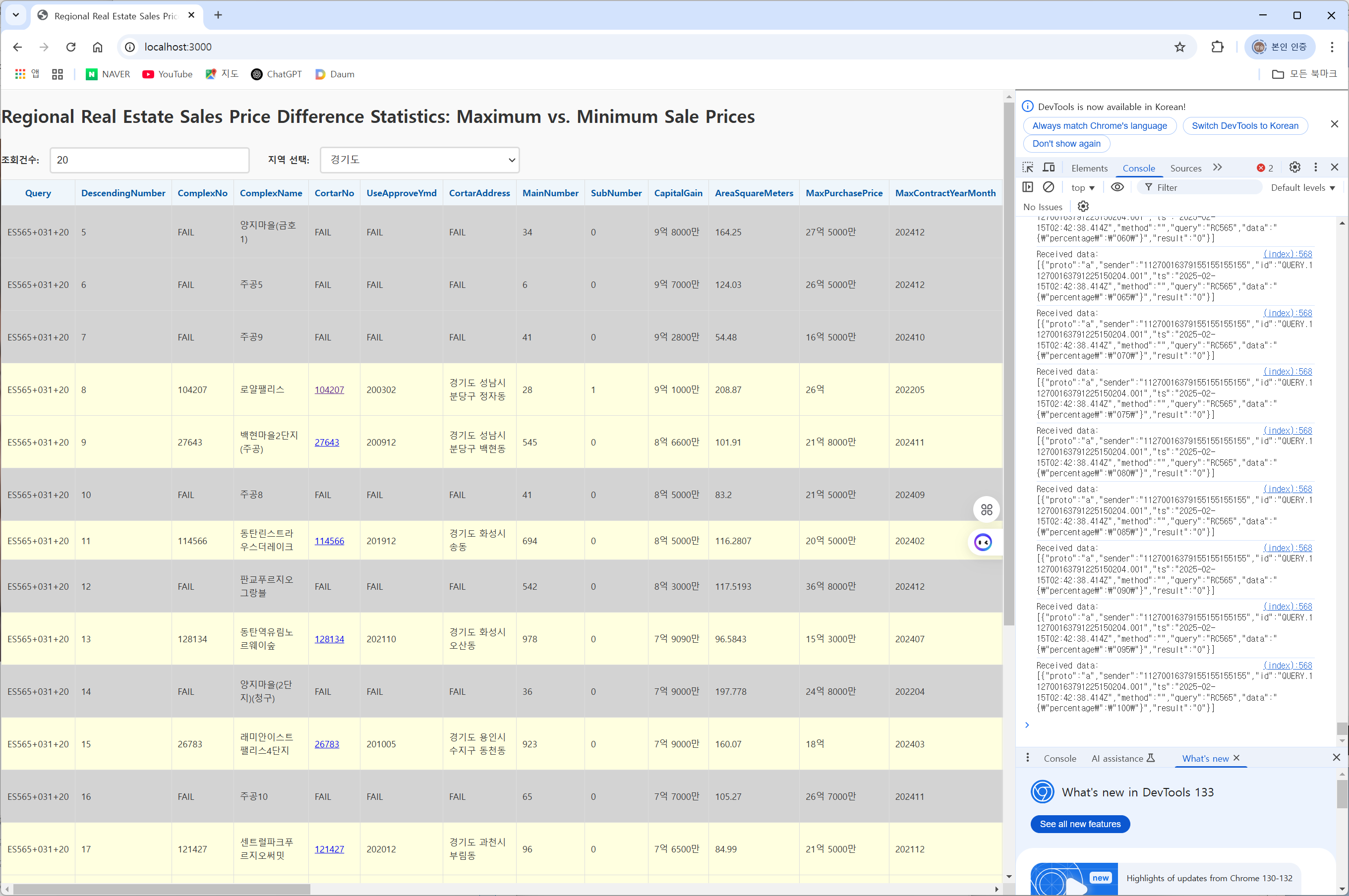This screenshot has height=896, width=1349.
Task: Open the browser extensions puzzle icon
Action: click(1218, 47)
